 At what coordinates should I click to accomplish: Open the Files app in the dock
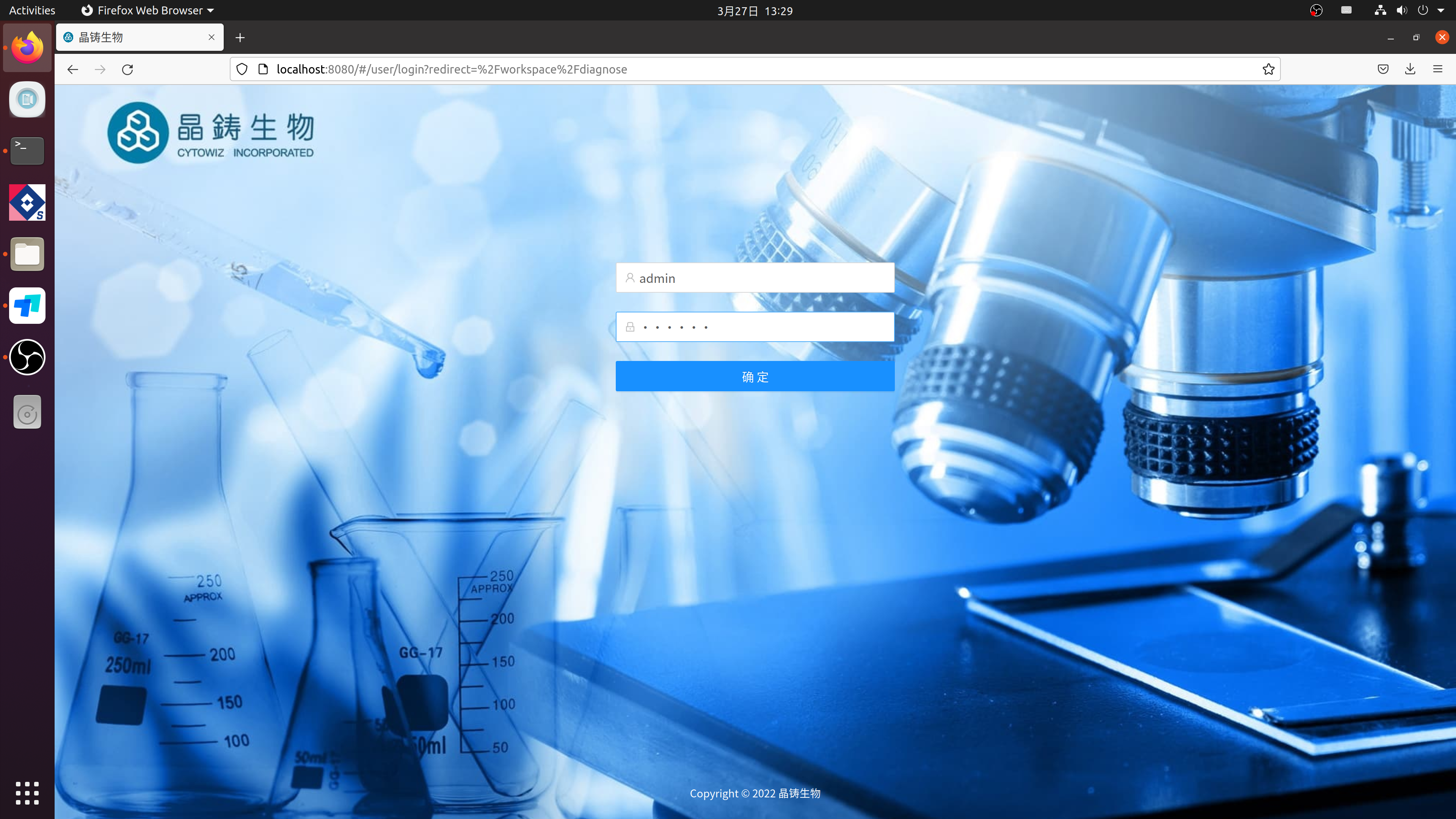point(27,254)
